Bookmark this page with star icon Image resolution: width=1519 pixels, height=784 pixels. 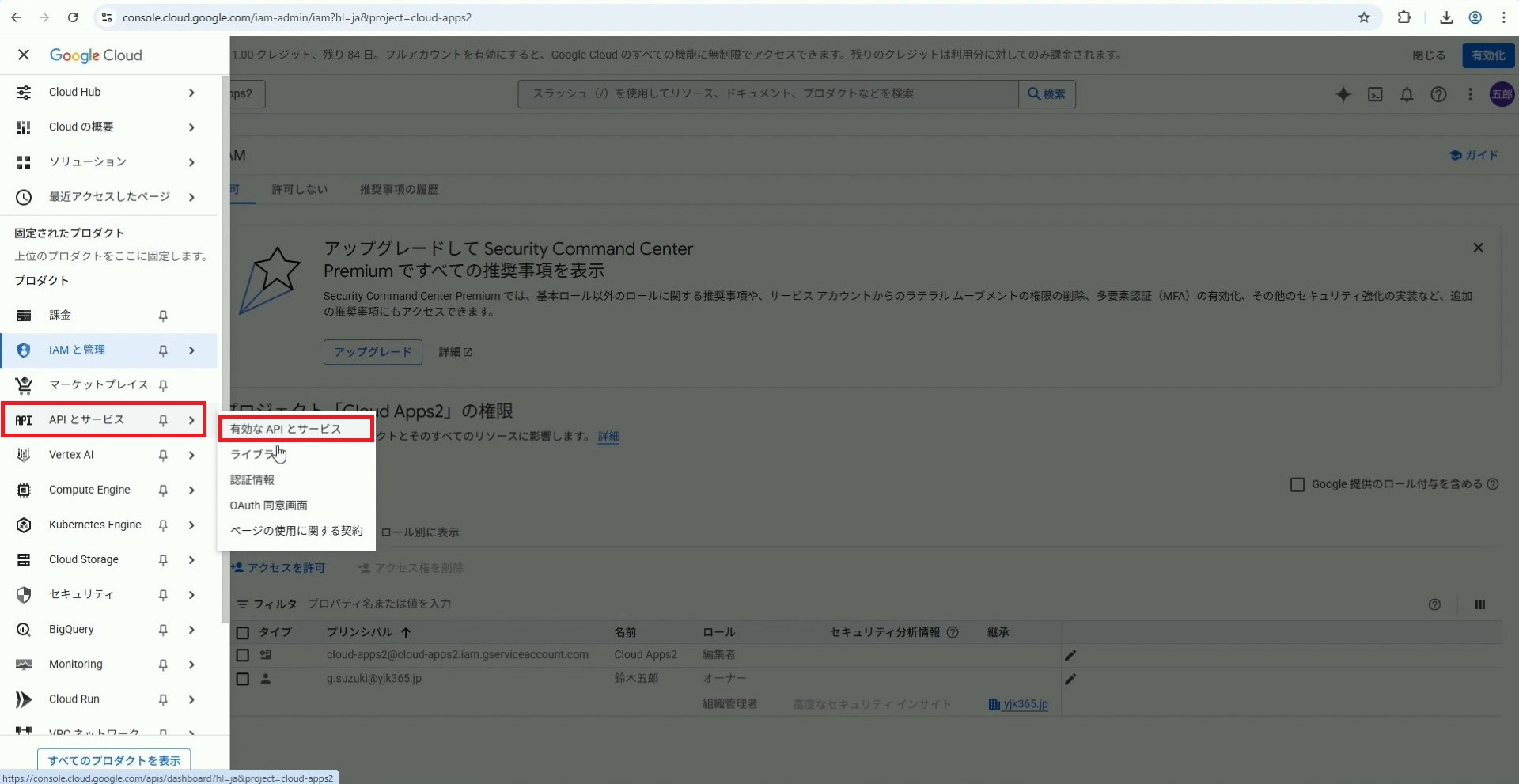click(x=1364, y=17)
